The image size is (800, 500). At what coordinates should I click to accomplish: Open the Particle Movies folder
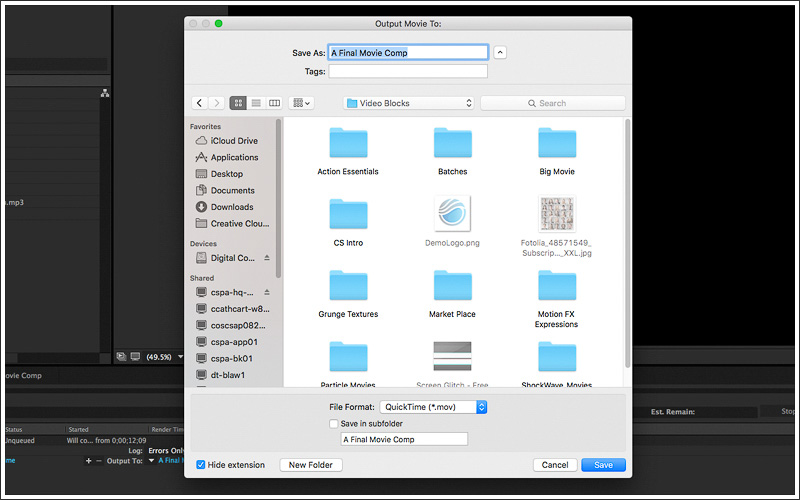(348, 357)
